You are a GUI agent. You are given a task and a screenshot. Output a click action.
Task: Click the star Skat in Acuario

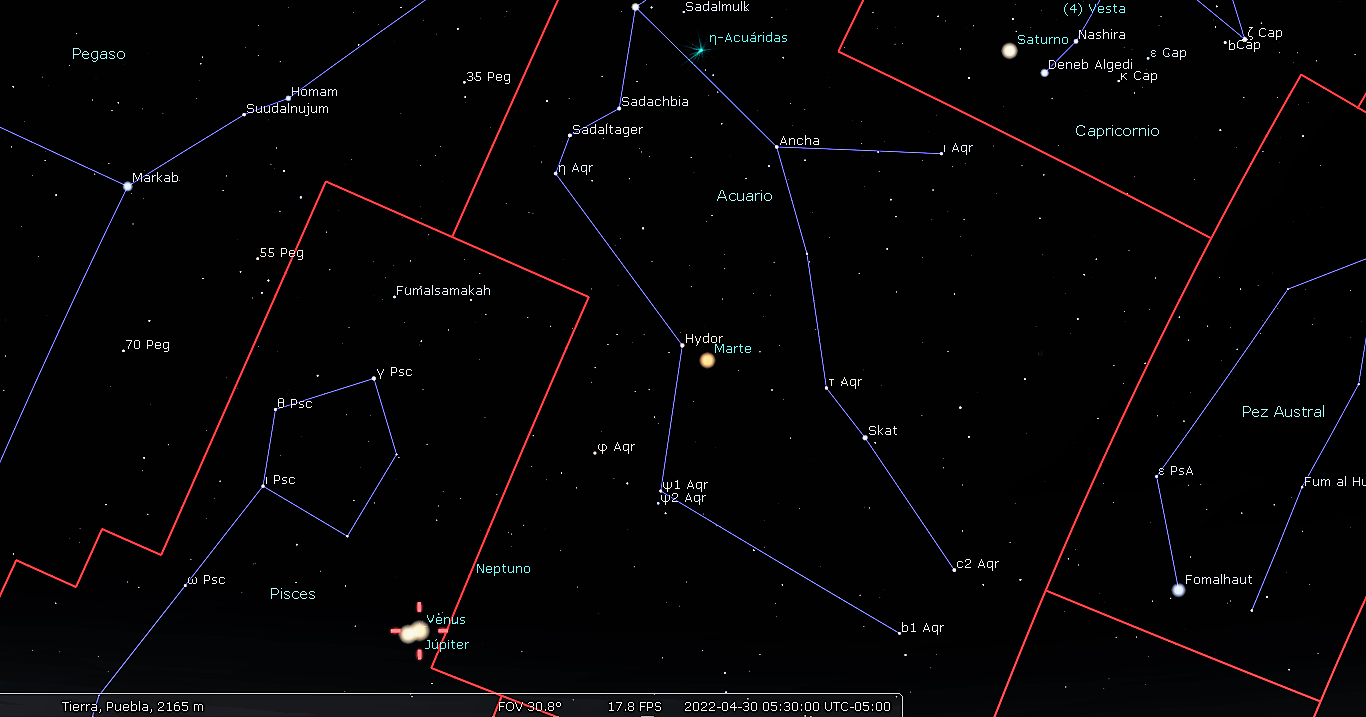tap(865, 437)
